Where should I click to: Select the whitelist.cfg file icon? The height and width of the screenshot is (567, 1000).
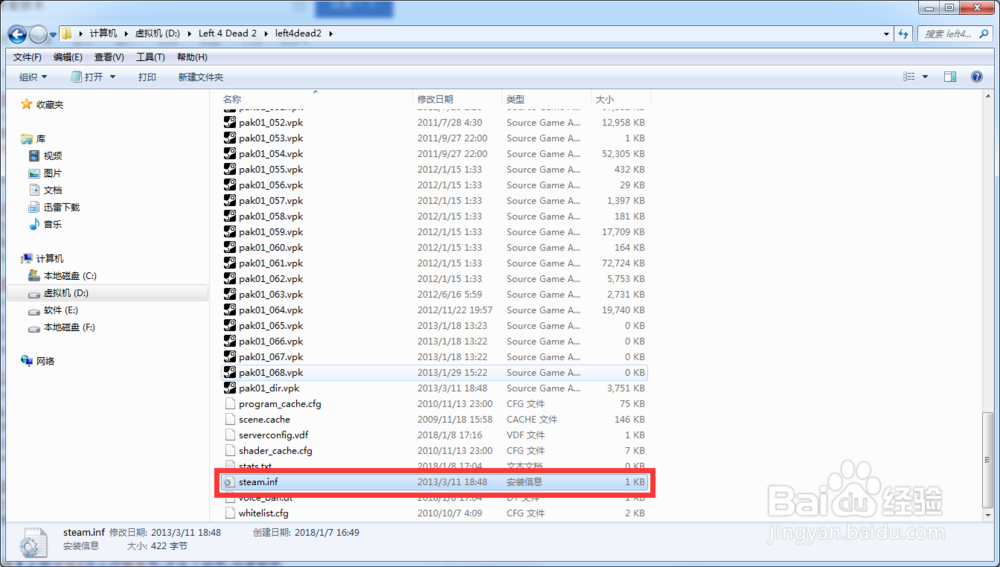click(230, 513)
